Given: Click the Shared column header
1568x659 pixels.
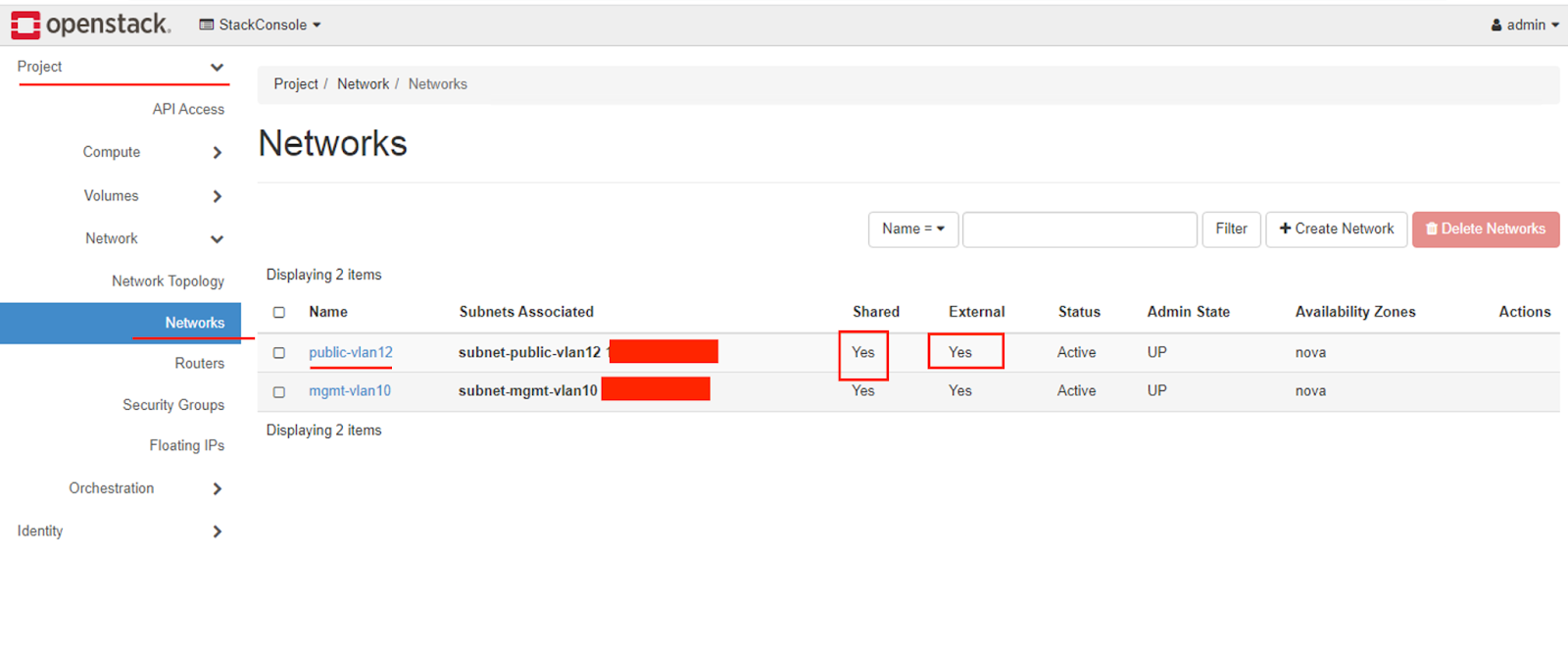Looking at the screenshot, I should point(876,312).
